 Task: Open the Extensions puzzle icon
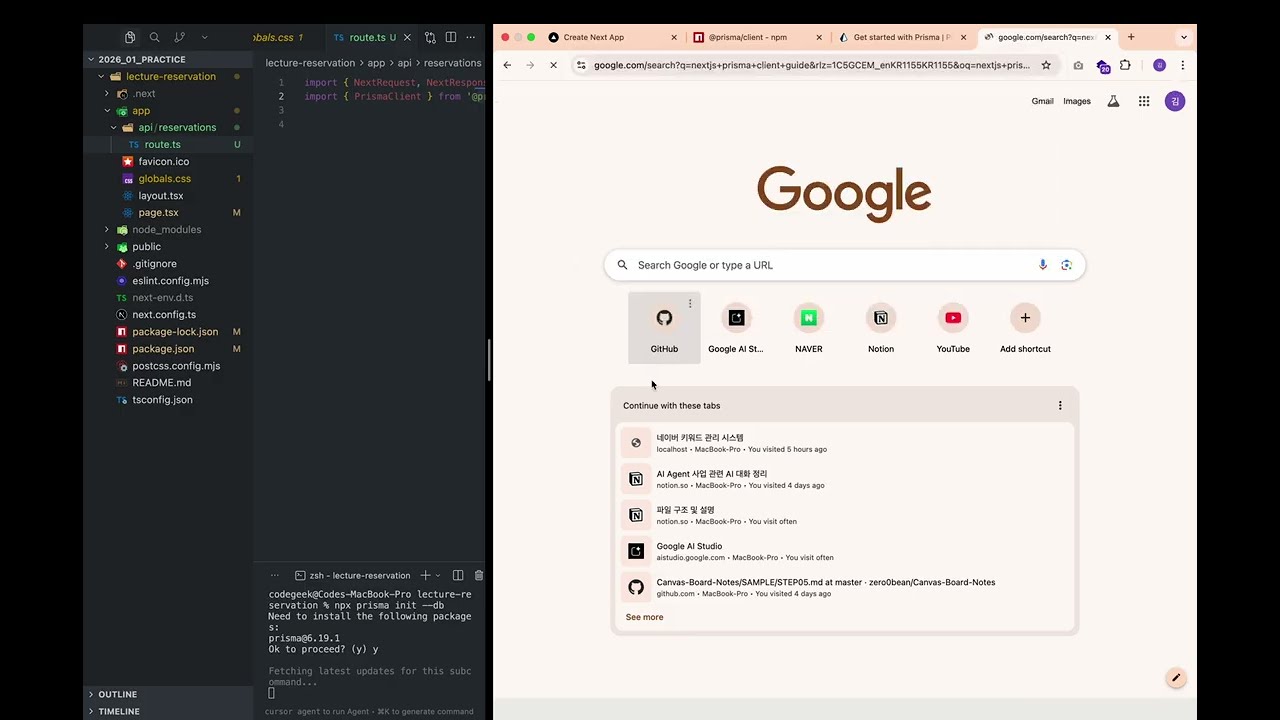pyautogui.click(x=1125, y=65)
